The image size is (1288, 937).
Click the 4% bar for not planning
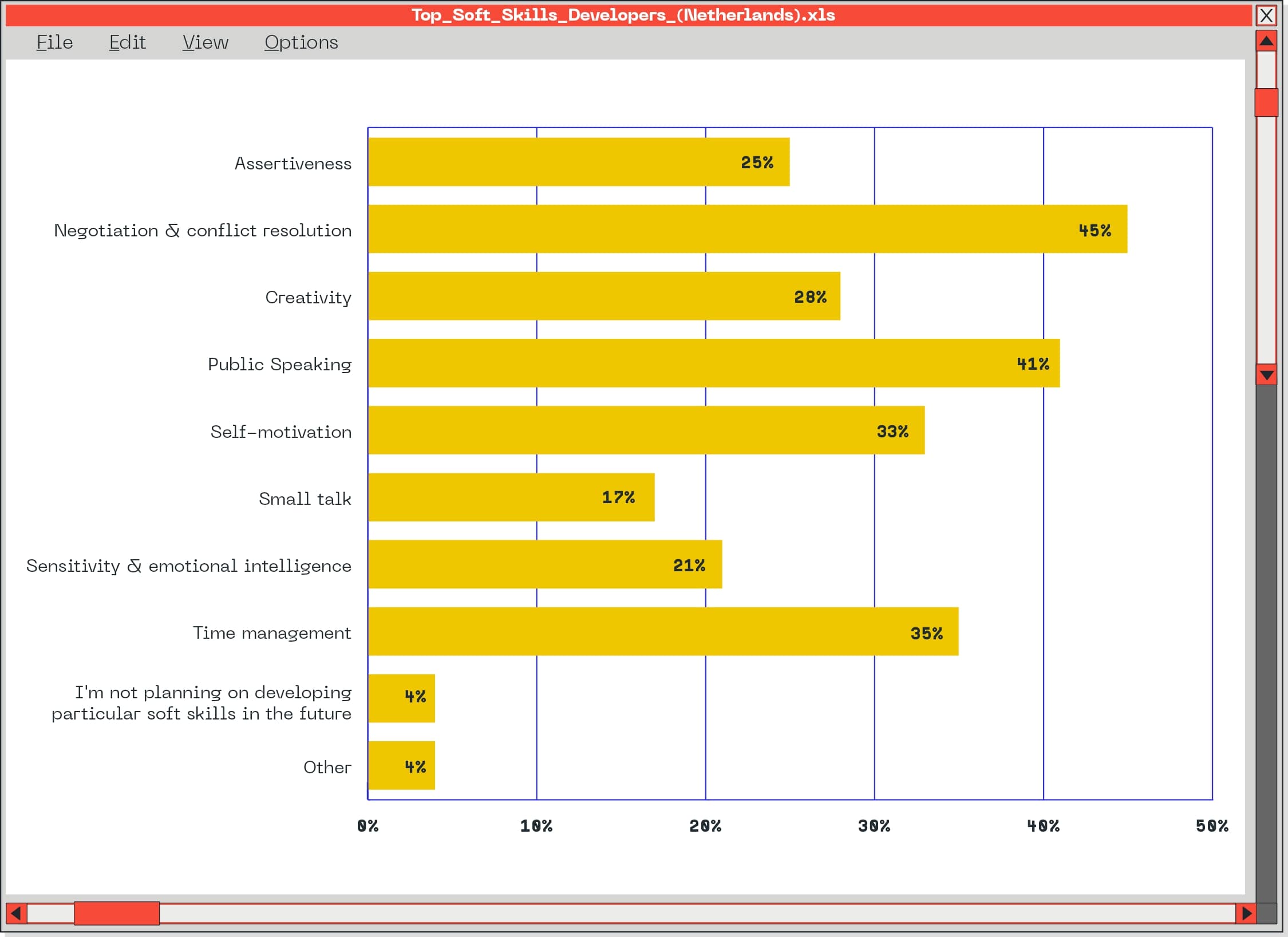401,698
